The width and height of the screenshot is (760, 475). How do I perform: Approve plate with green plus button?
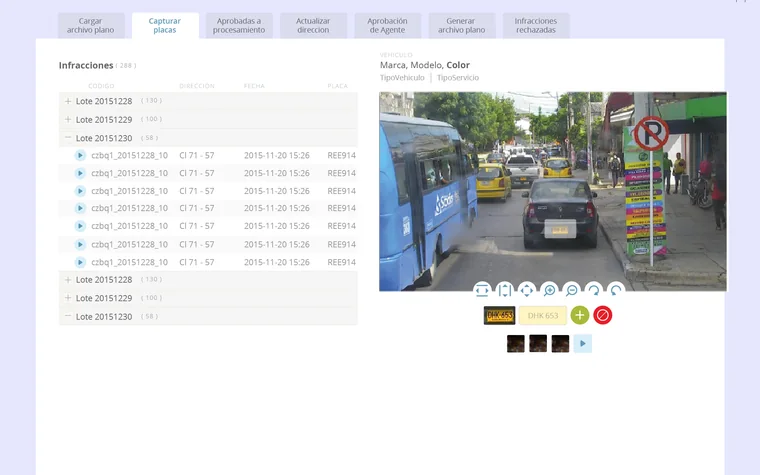[x=580, y=315]
